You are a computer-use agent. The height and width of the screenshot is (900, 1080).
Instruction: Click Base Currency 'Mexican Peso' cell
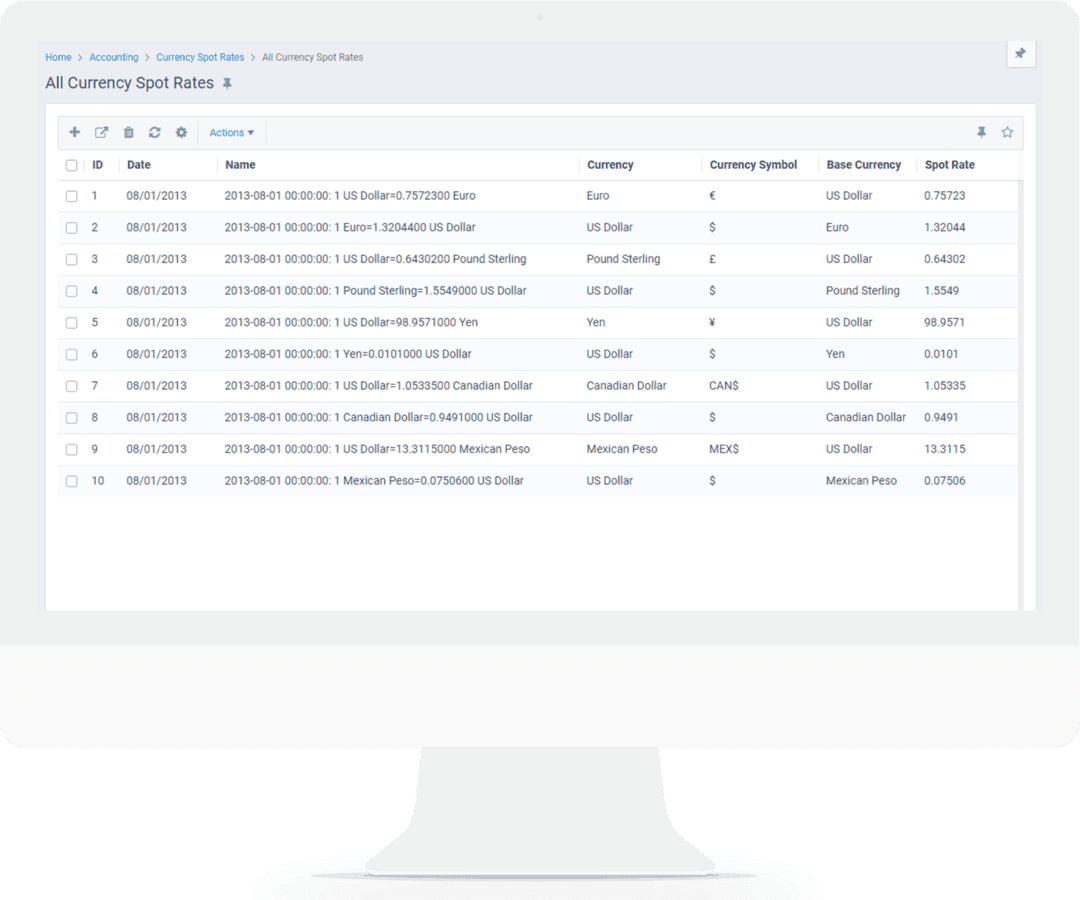click(861, 481)
